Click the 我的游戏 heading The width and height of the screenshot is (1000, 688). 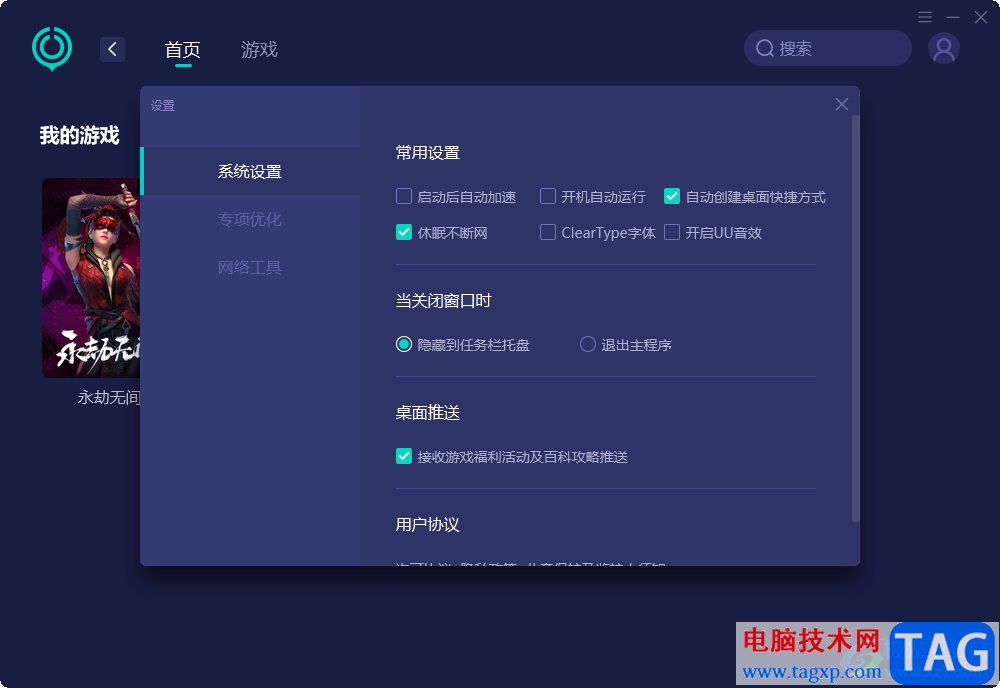(x=80, y=135)
